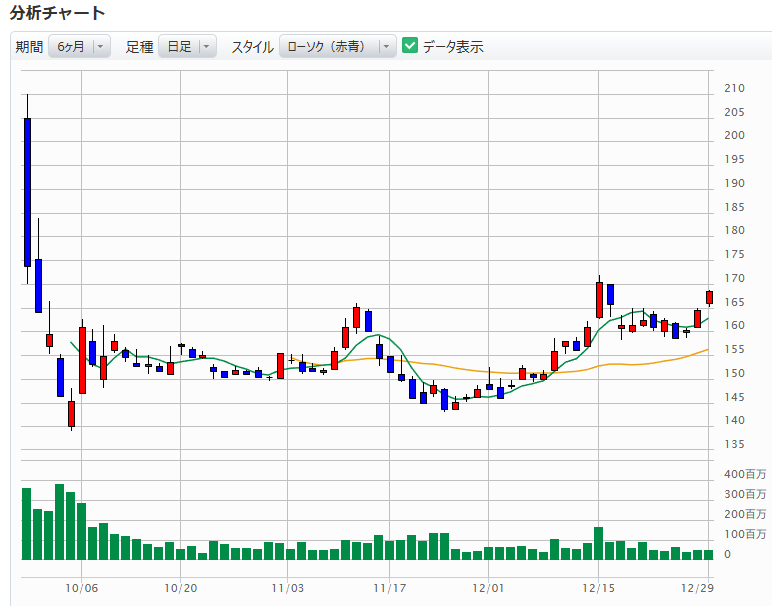This screenshot has height=606, width=772.
Task: Uncheck the データ表示 checkbox
Action: [x=410, y=46]
